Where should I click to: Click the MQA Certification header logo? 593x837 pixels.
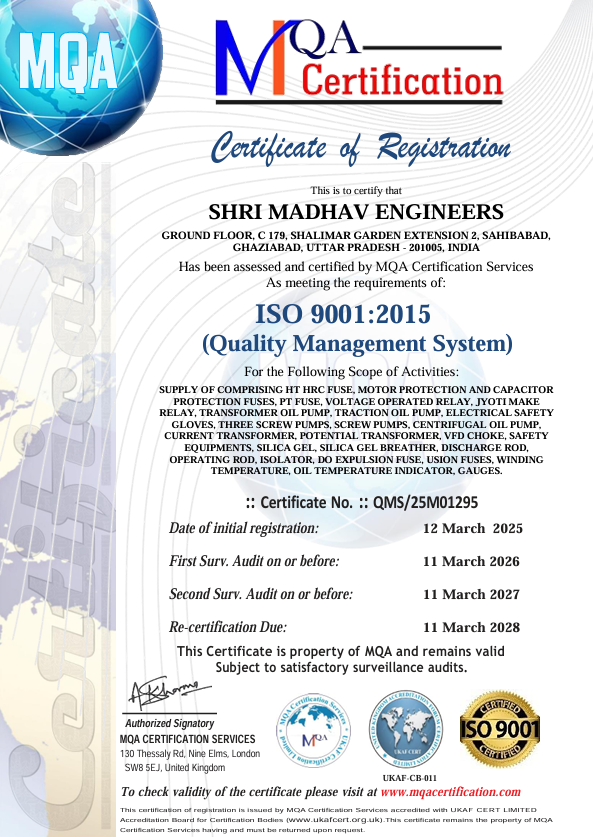[359, 62]
